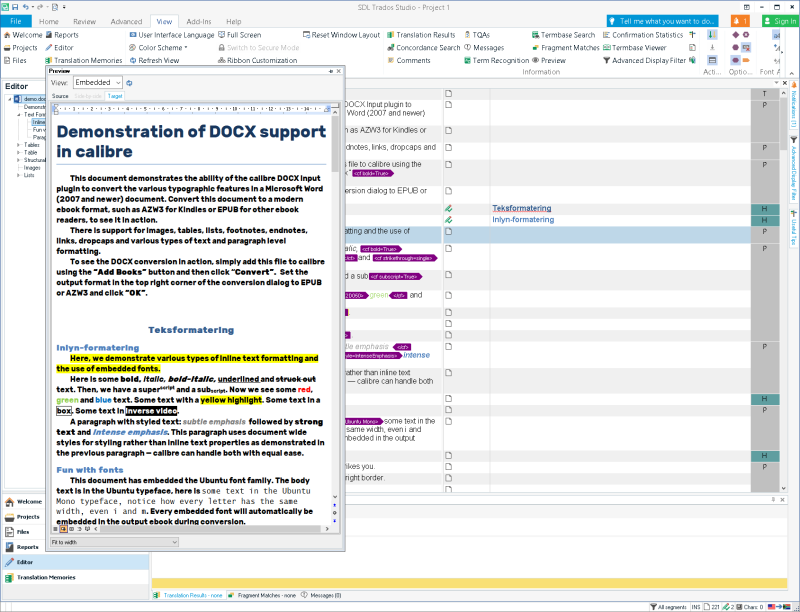Image resolution: width=800 pixels, height=612 pixels.
Task: Open undo history dropdown arrow
Action: click(x=33, y=7)
